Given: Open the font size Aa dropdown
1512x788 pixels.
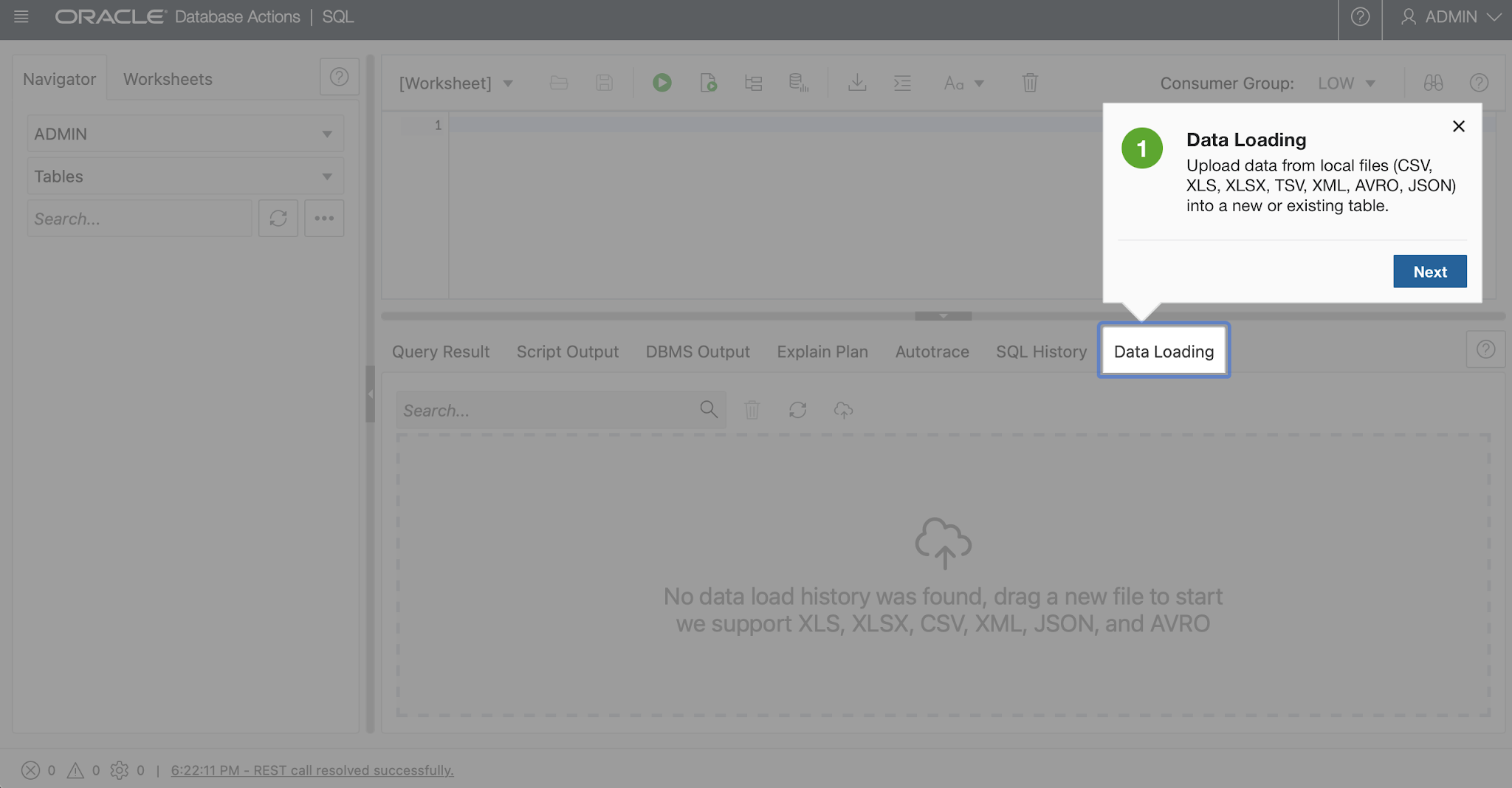Looking at the screenshot, I should pyautogui.click(x=962, y=83).
